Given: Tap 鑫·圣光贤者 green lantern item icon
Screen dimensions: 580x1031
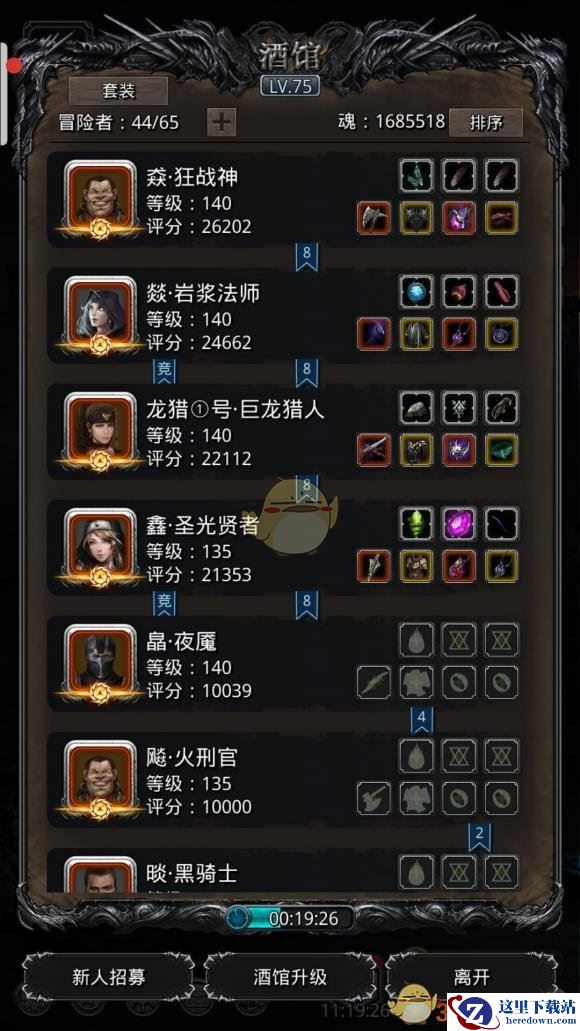Looking at the screenshot, I should pos(417,523).
